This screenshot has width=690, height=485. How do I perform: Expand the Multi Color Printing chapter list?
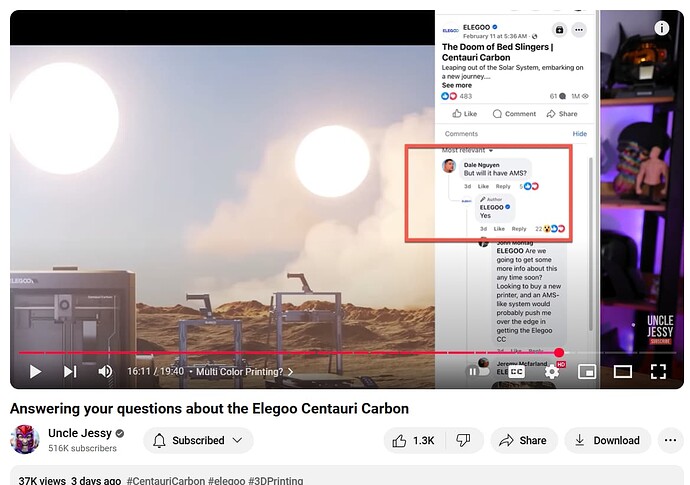(x=245, y=371)
